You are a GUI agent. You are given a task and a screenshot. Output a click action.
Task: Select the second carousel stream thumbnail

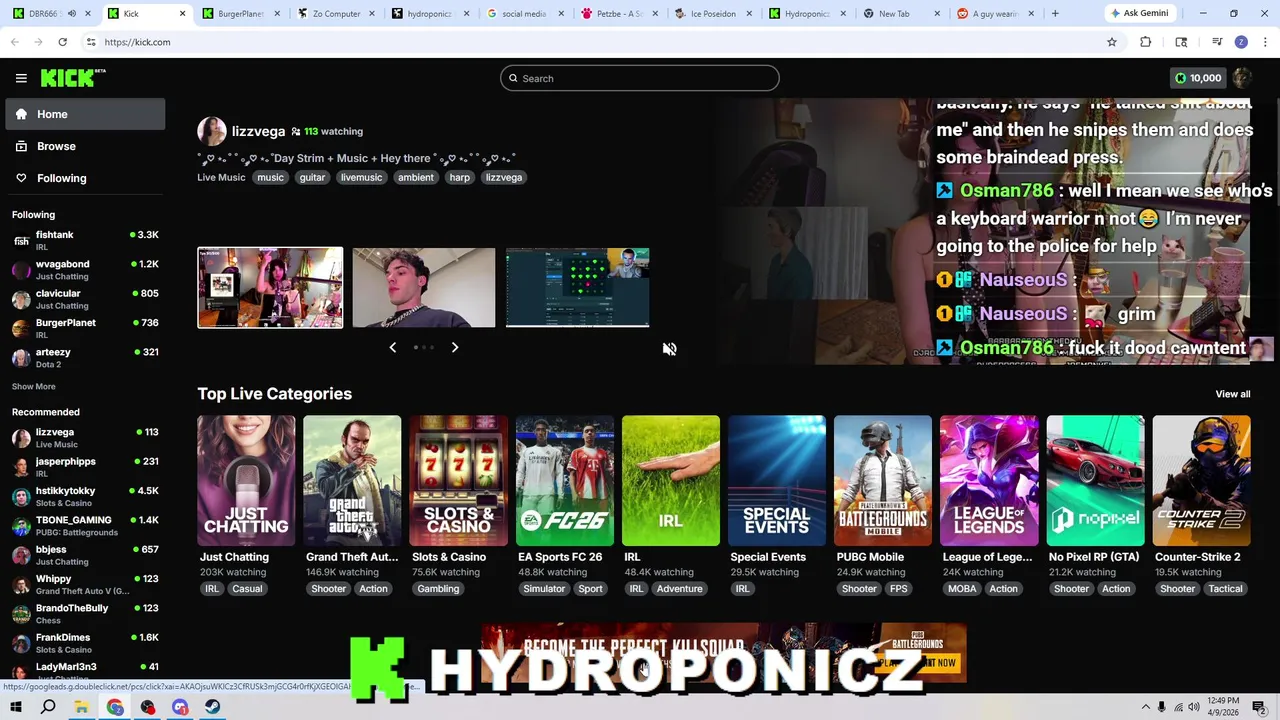tap(423, 287)
